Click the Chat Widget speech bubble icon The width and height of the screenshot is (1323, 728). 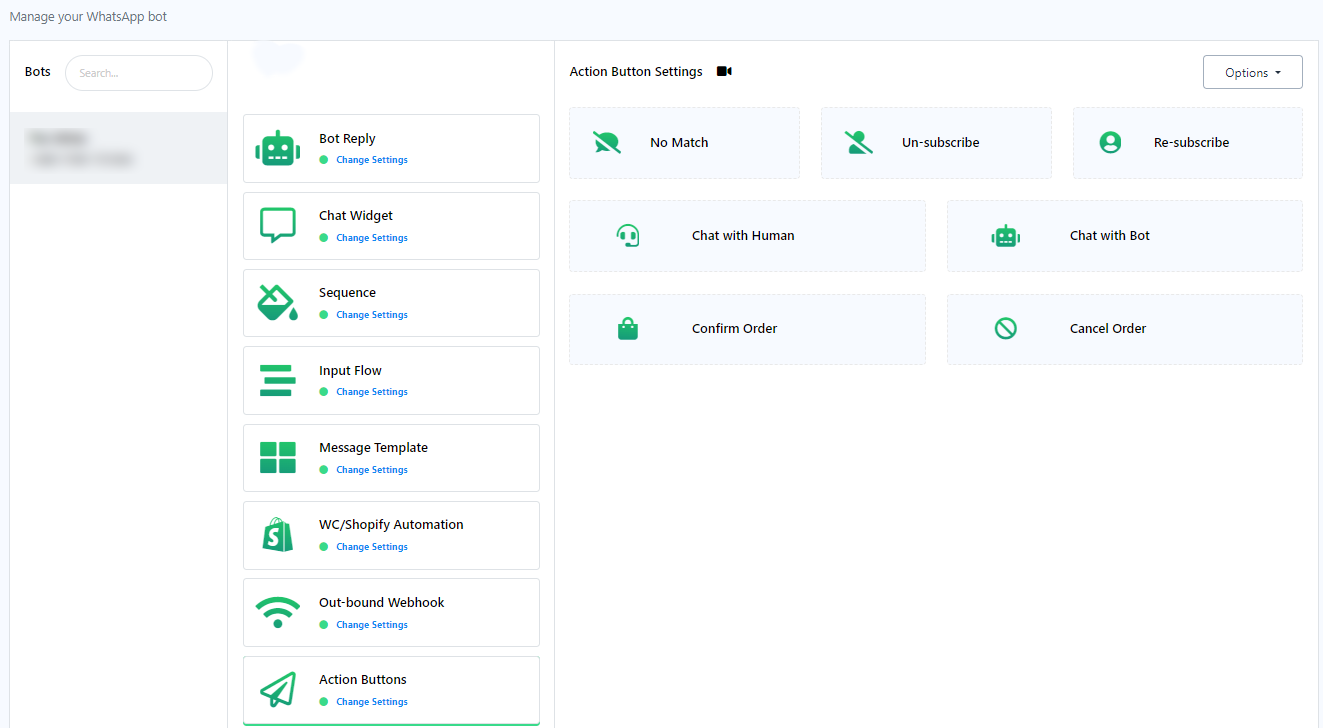[277, 226]
